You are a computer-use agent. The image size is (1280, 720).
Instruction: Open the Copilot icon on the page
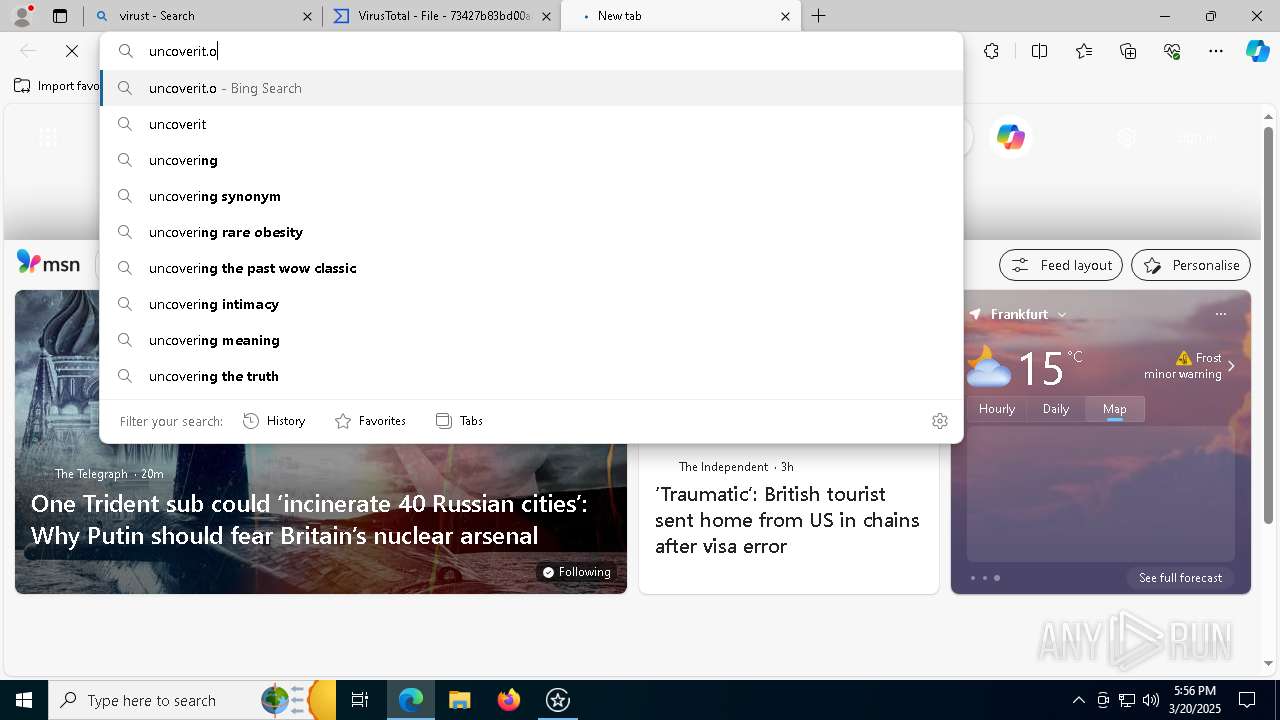coord(1011,137)
